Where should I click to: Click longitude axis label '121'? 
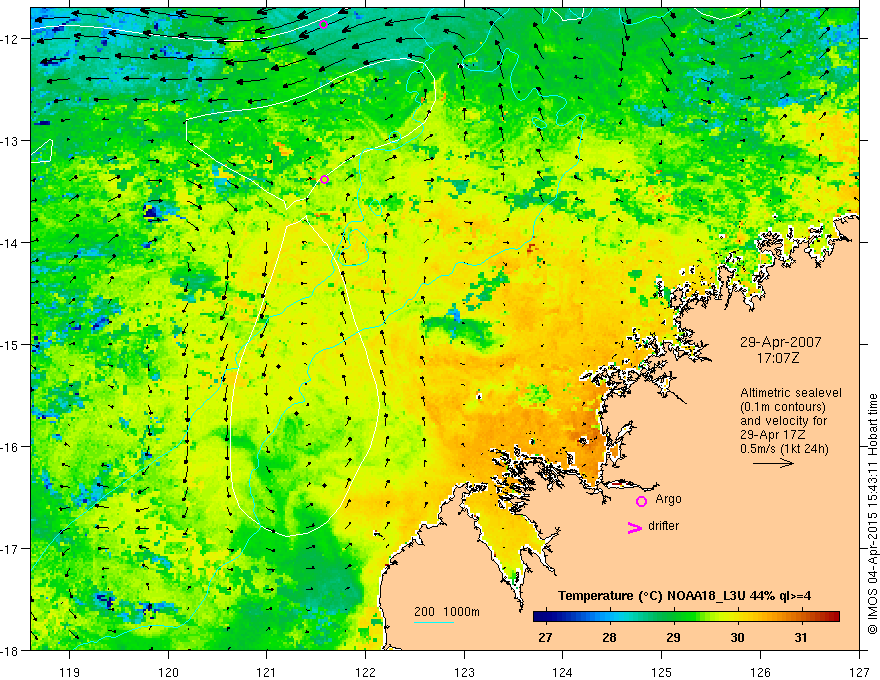click(267, 672)
